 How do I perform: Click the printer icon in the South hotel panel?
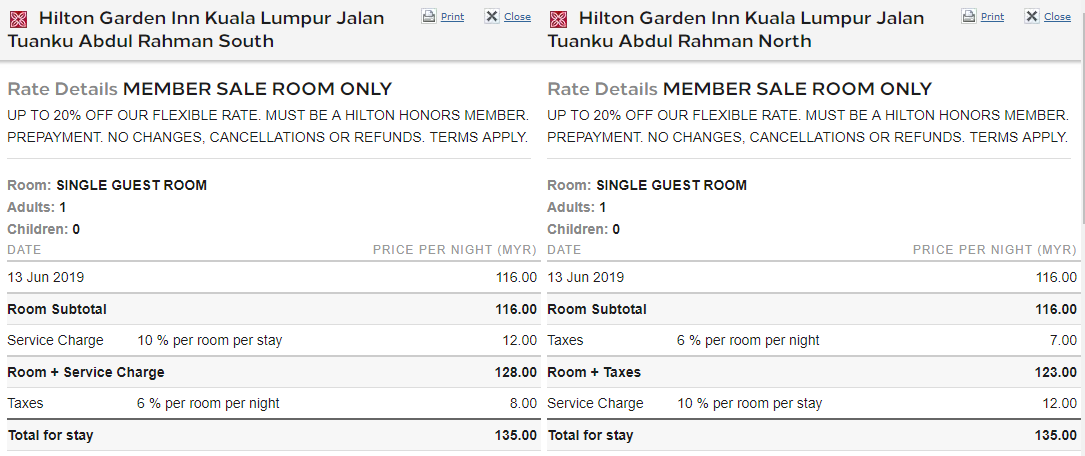pos(429,17)
